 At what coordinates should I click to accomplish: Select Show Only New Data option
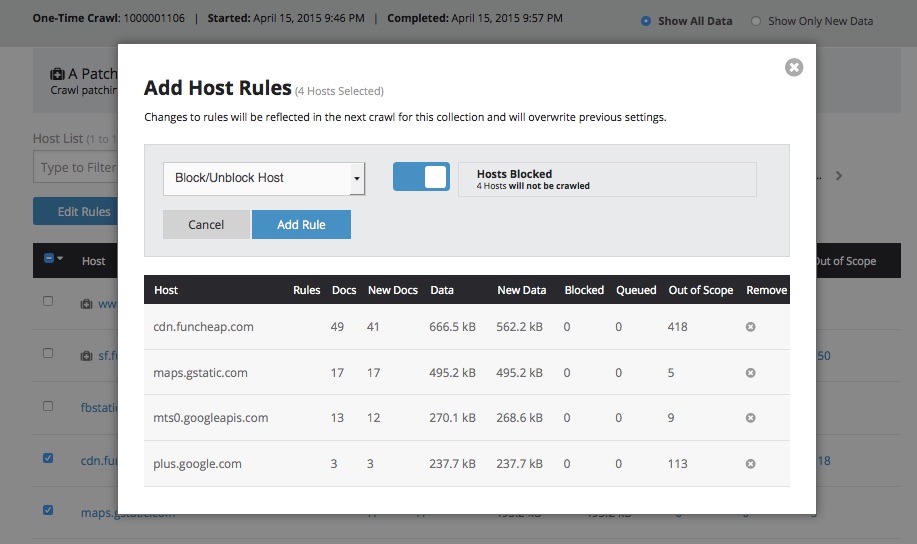[x=756, y=21]
